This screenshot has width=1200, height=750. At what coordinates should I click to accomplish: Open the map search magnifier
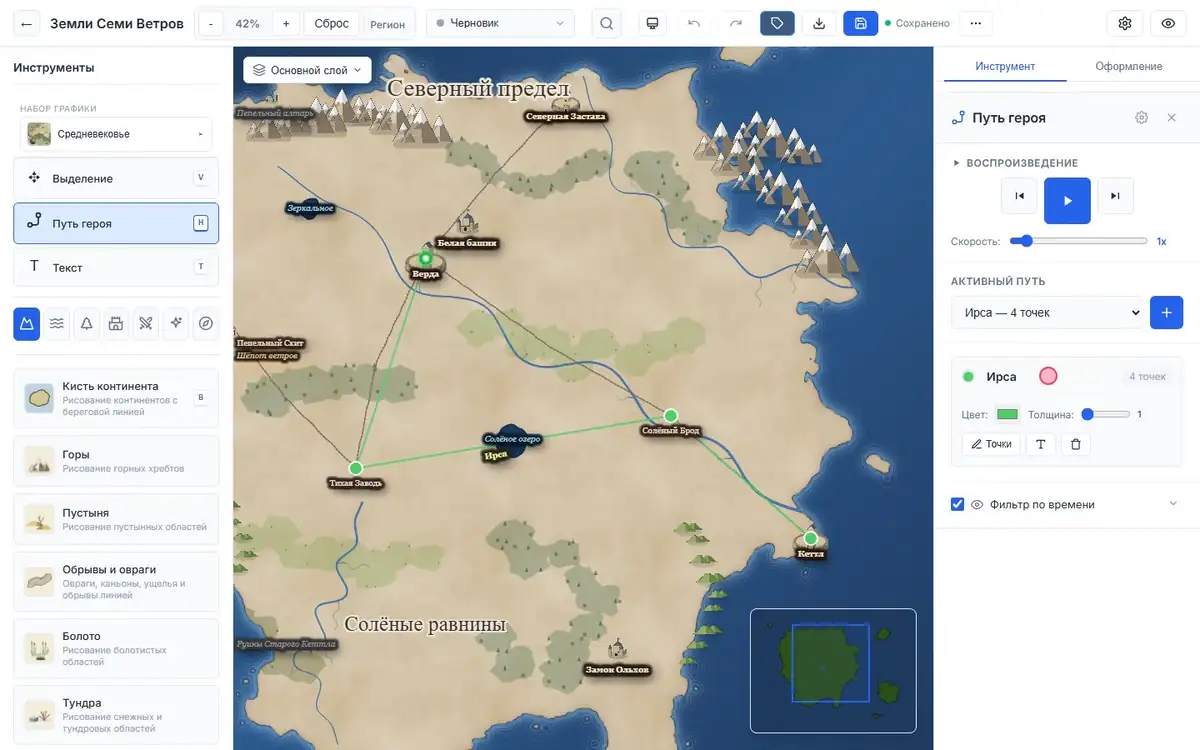pyautogui.click(x=606, y=23)
